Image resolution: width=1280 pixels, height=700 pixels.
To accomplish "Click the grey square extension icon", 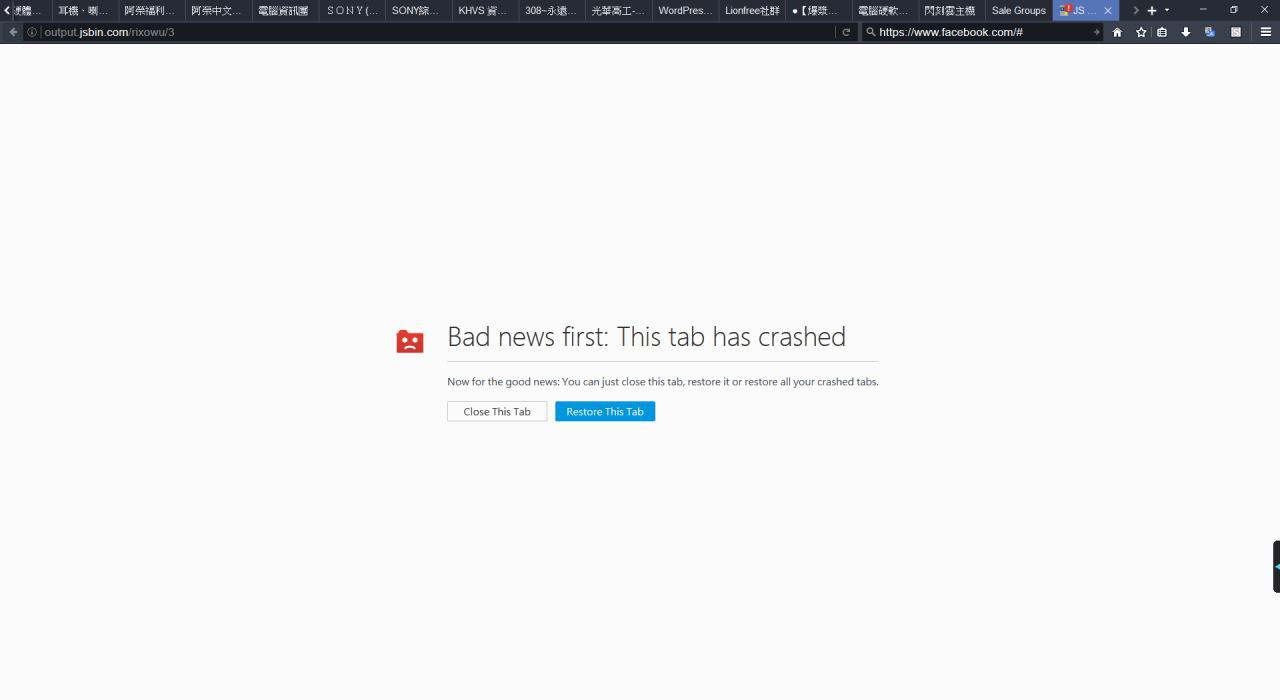I will tap(1236, 32).
